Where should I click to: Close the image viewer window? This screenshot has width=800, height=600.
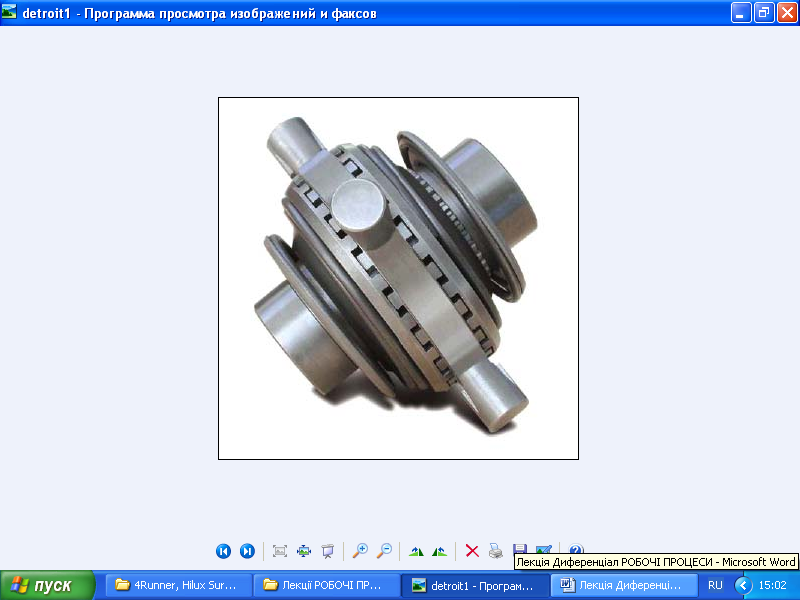pos(787,12)
